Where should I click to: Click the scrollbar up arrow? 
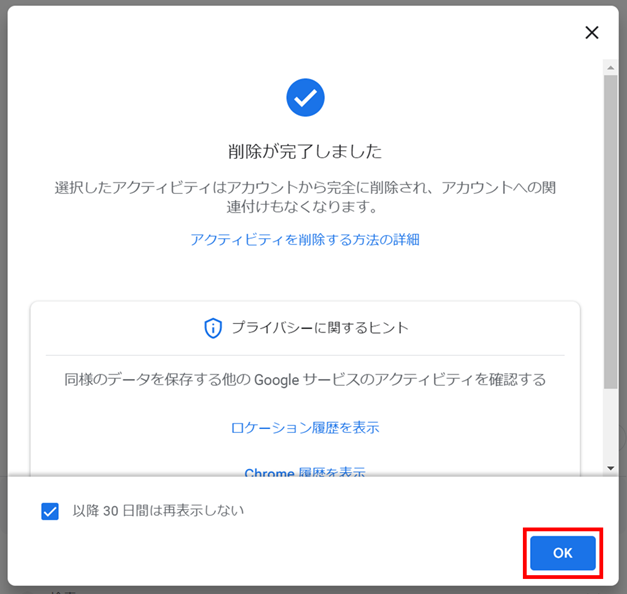610,66
